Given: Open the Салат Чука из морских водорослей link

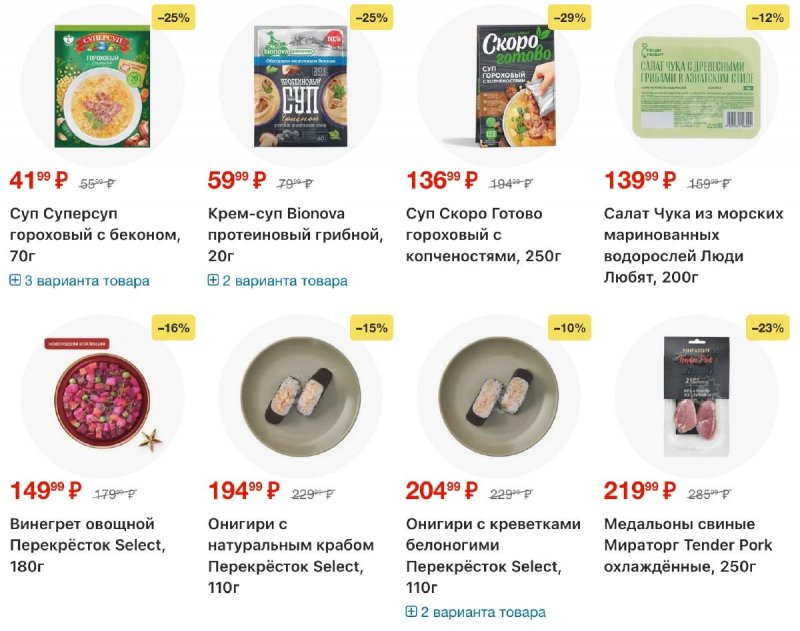Looking at the screenshot, I should (x=688, y=235).
